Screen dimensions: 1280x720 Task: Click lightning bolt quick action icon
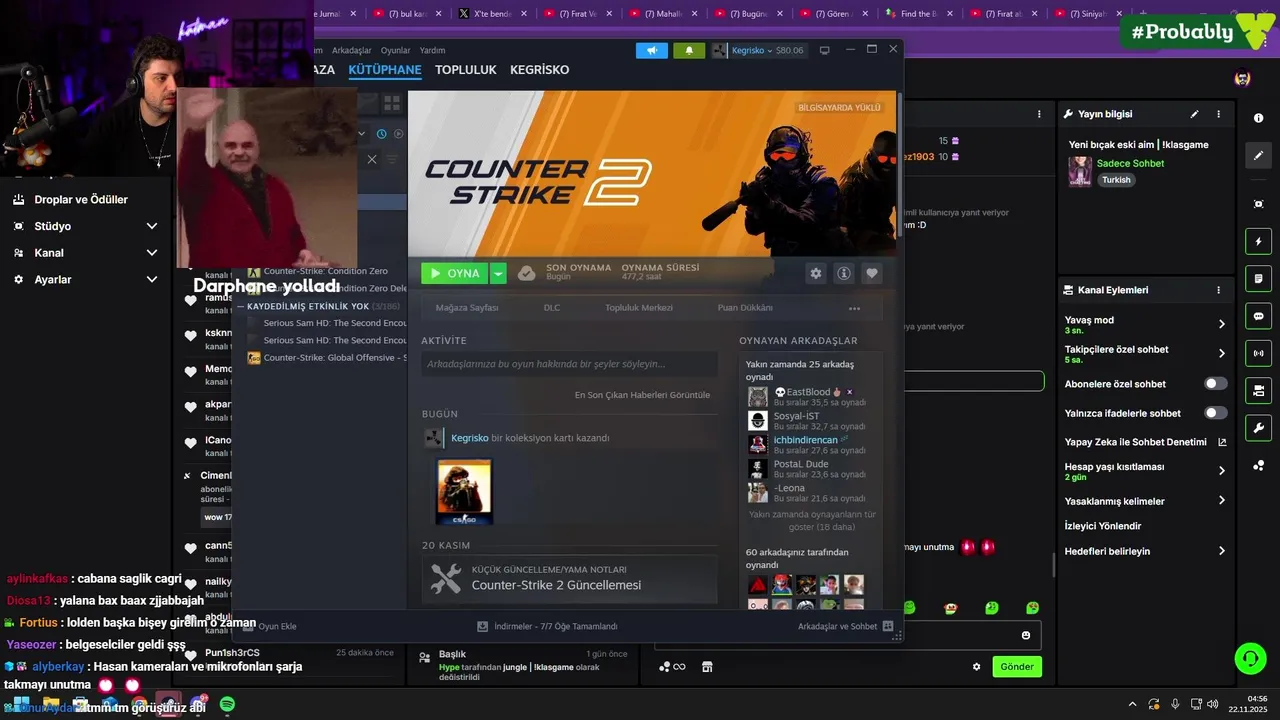(x=1258, y=241)
